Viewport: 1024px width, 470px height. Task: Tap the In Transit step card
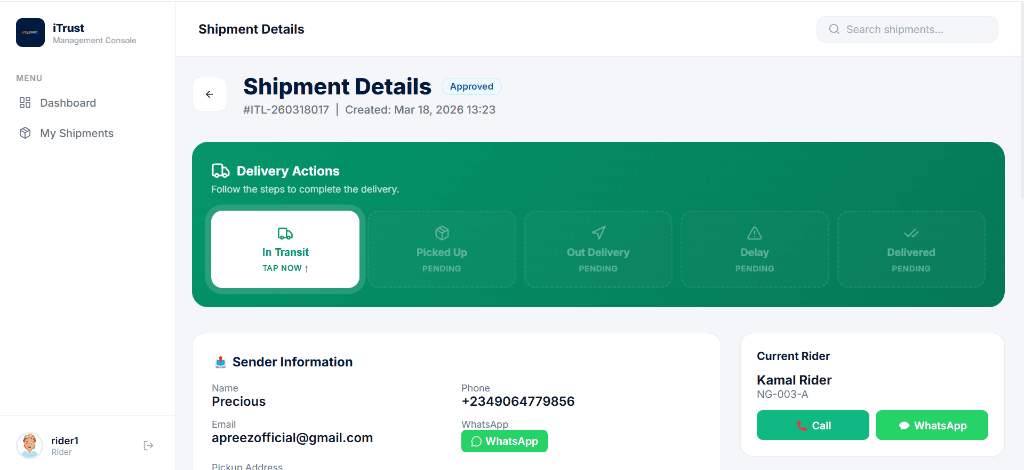(285, 249)
